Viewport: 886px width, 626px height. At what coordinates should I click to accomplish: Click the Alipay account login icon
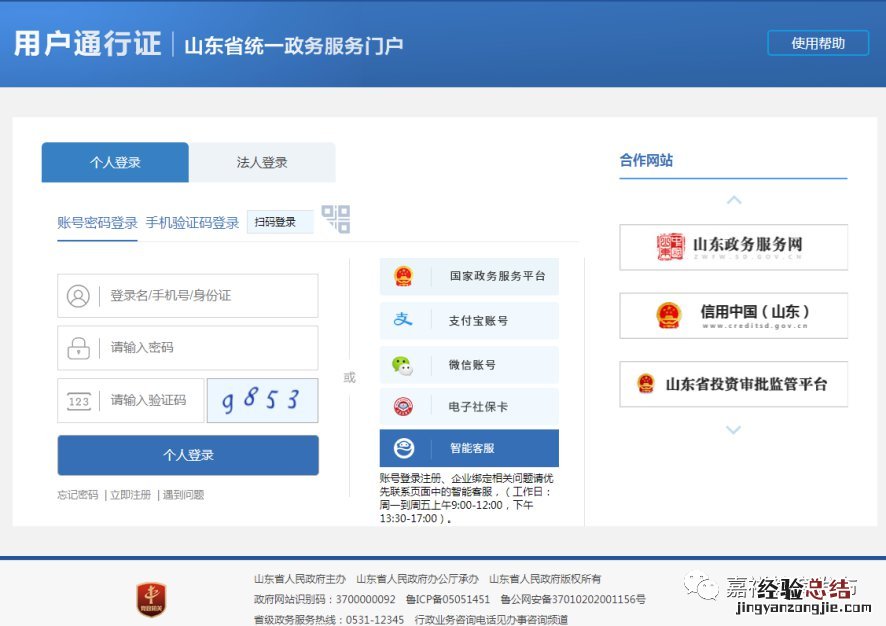coord(403,319)
